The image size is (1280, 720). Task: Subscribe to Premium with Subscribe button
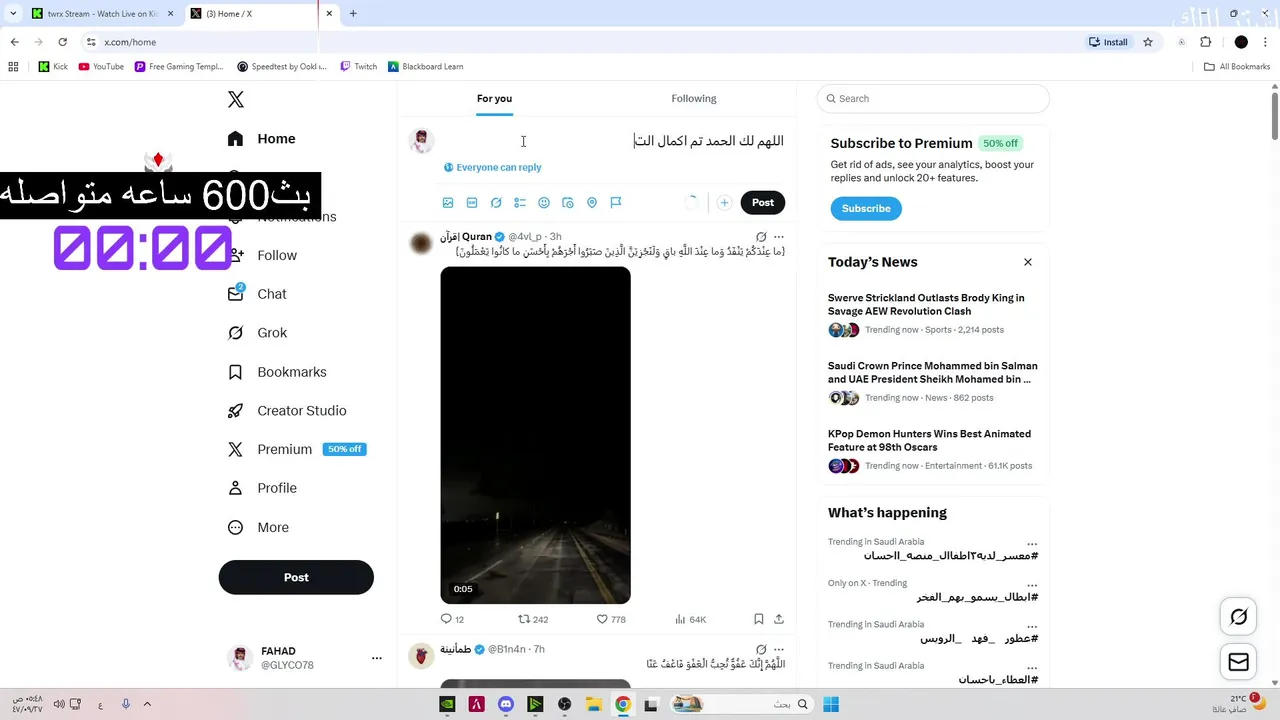pos(866,208)
